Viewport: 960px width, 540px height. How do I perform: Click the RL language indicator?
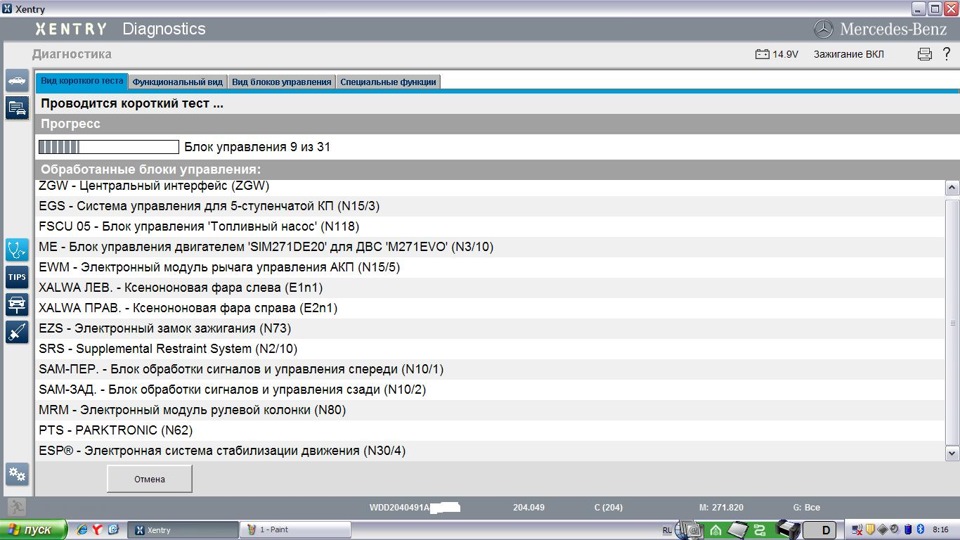click(x=667, y=530)
